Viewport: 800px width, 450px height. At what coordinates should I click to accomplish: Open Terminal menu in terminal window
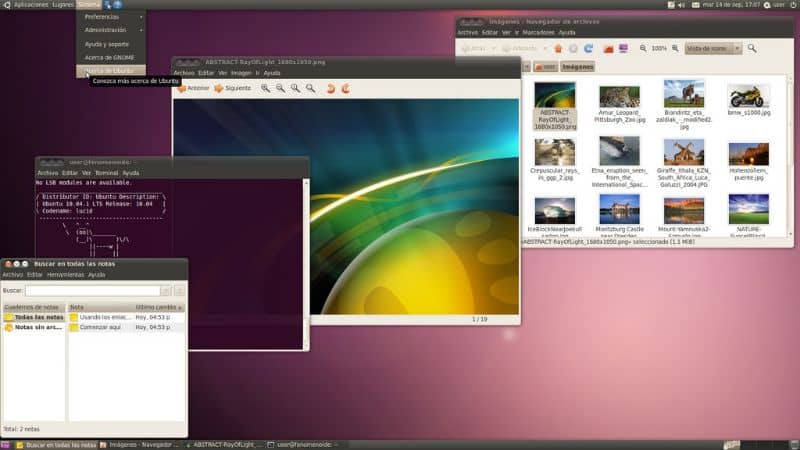click(x=107, y=173)
